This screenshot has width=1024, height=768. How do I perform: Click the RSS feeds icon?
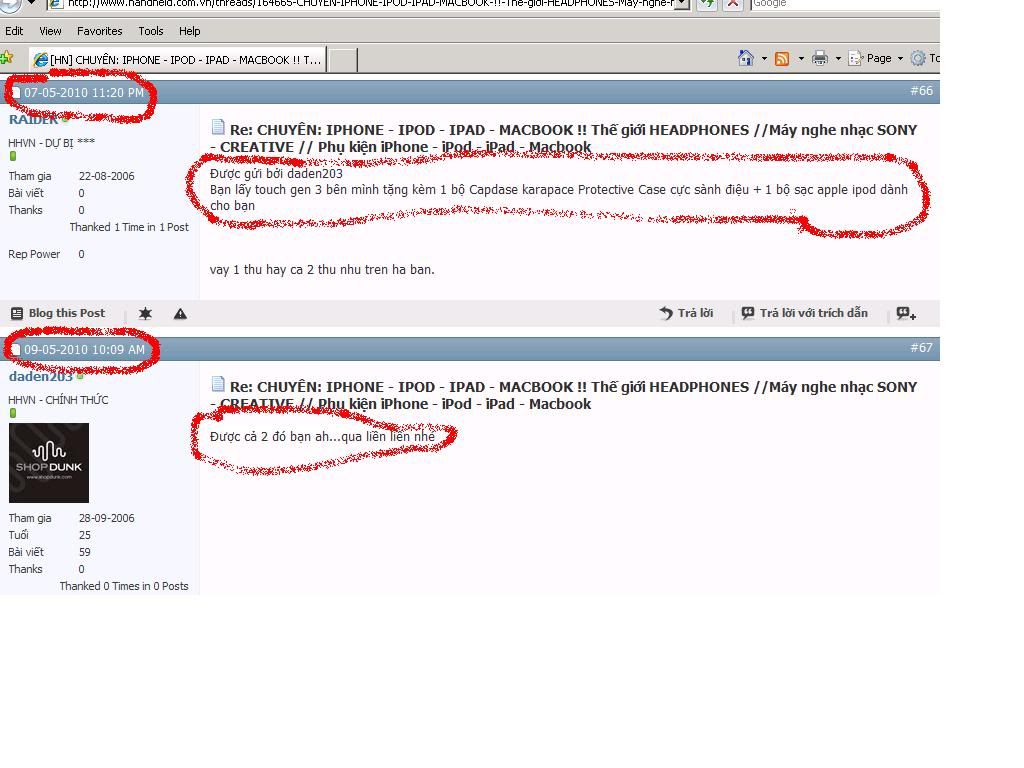tap(782, 58)
